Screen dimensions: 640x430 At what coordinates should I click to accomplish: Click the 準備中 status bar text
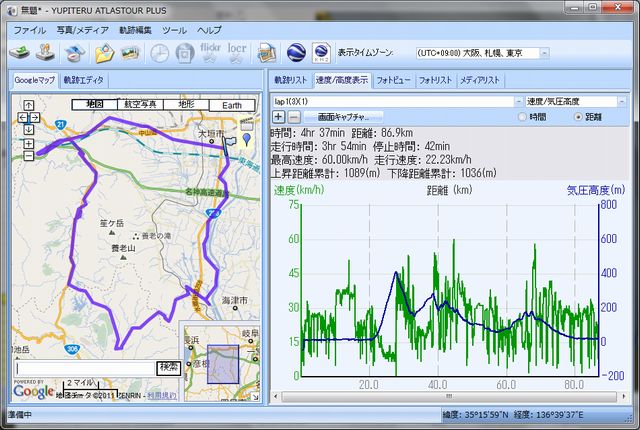(x=20, y=415)
